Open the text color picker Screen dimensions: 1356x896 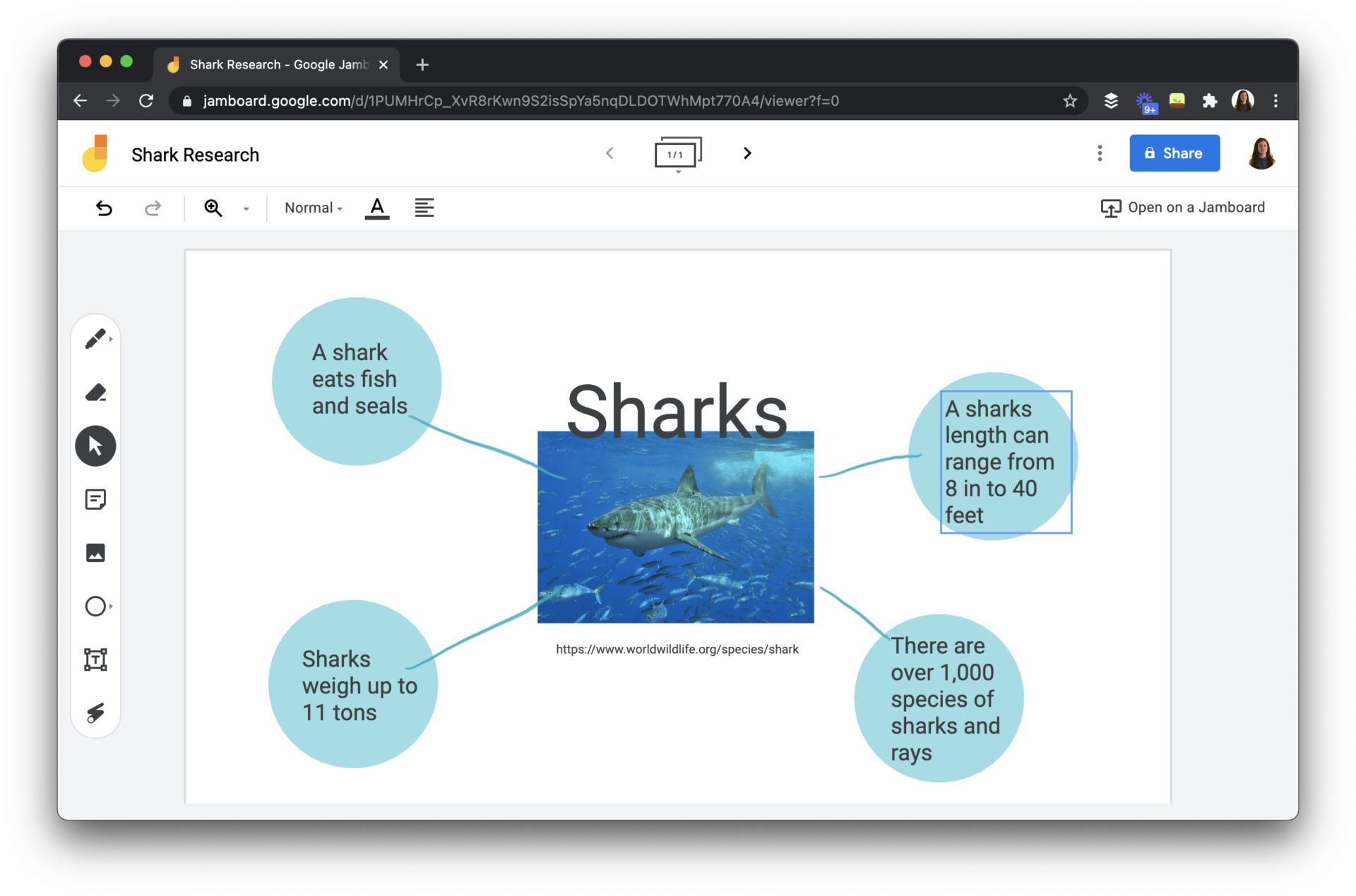click(x=376, y=208)
